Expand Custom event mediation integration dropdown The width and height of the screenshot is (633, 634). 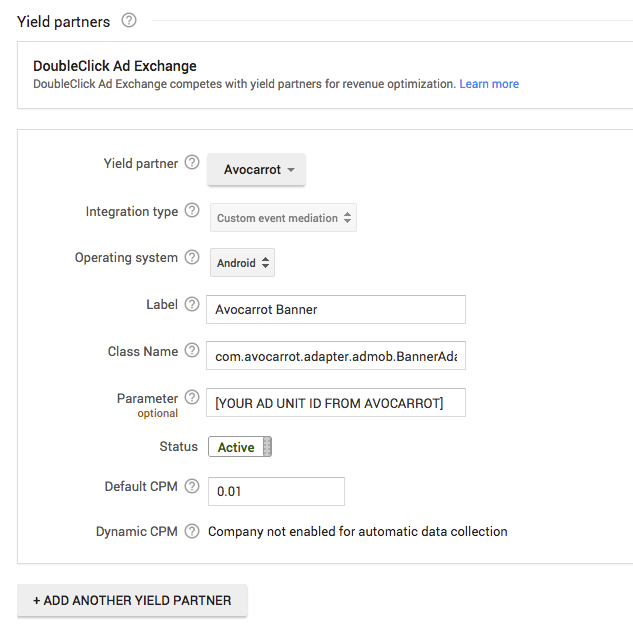tap(283, 218)
